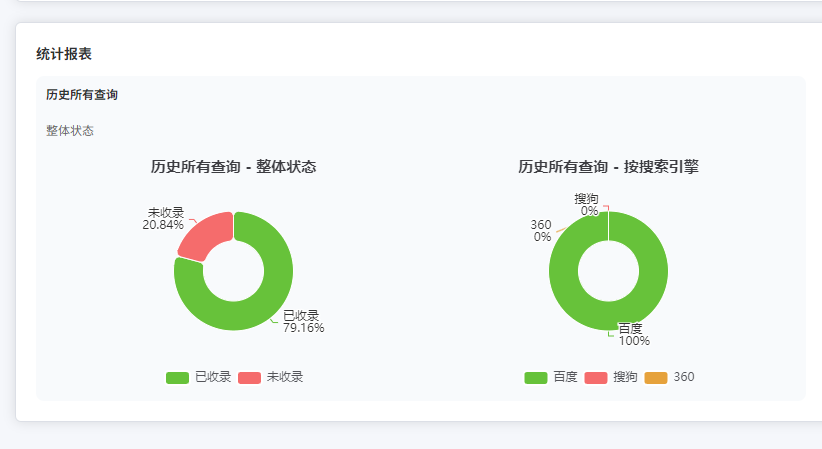The width and height of the screenshot is (822, 449).
Task: Select the green 百度 donut ring
Action: tap(650, 290)
